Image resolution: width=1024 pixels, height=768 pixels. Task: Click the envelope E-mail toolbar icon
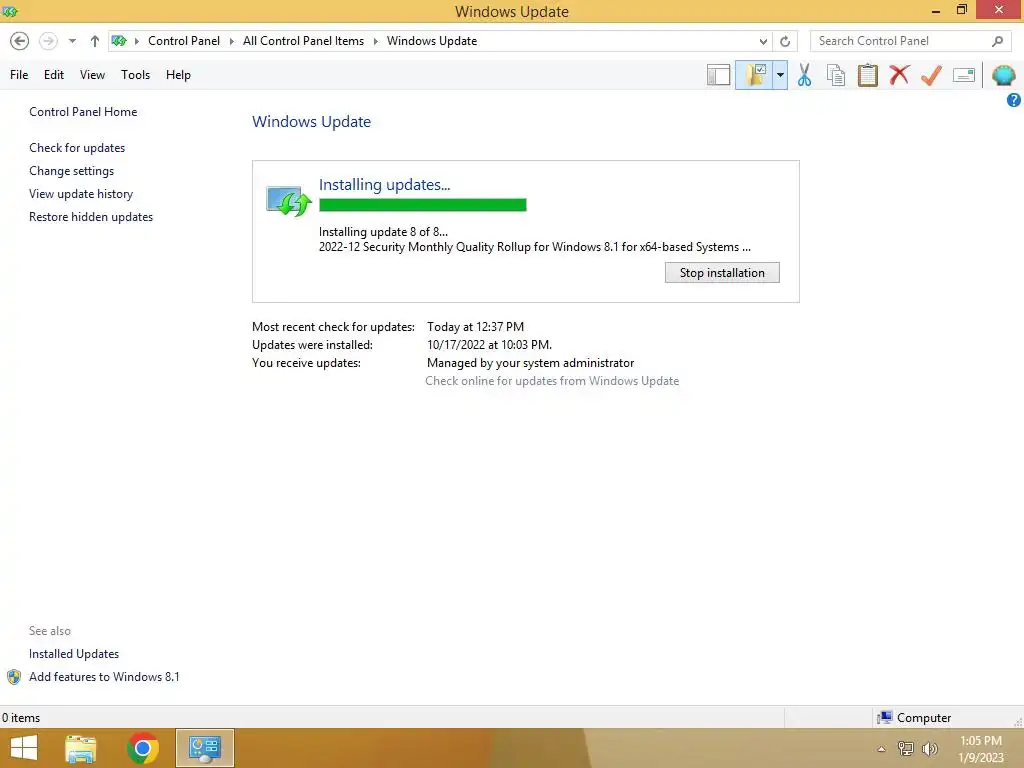[964, 75]
